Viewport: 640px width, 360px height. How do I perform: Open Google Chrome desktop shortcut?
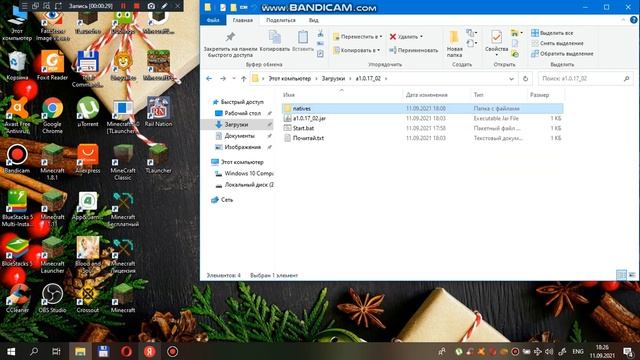click(52, 116)
